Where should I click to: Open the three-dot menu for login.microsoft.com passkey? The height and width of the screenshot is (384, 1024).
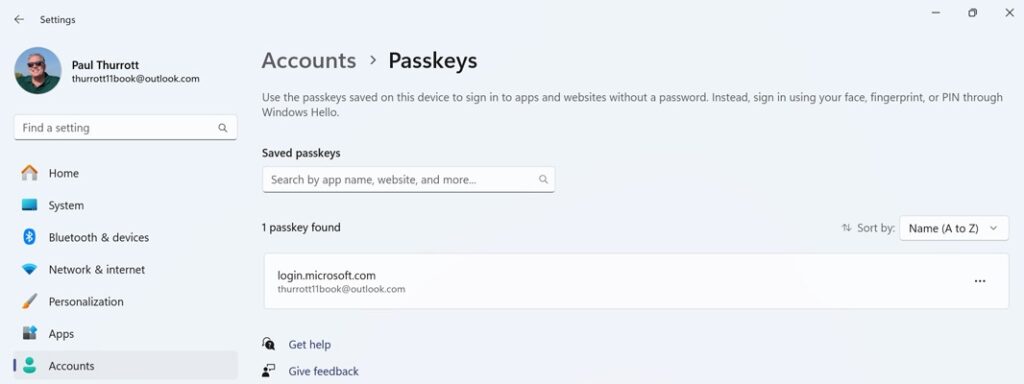[x=980, y=281]
